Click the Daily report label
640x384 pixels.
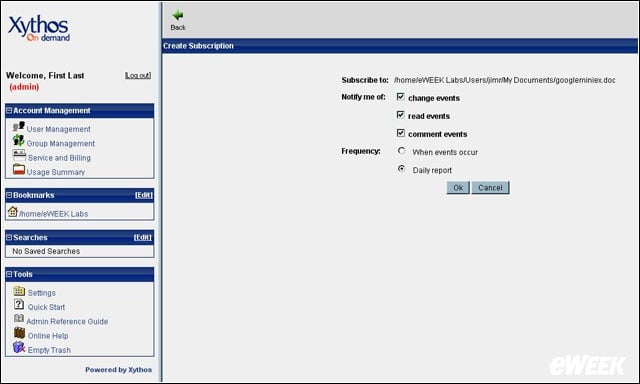432,171
